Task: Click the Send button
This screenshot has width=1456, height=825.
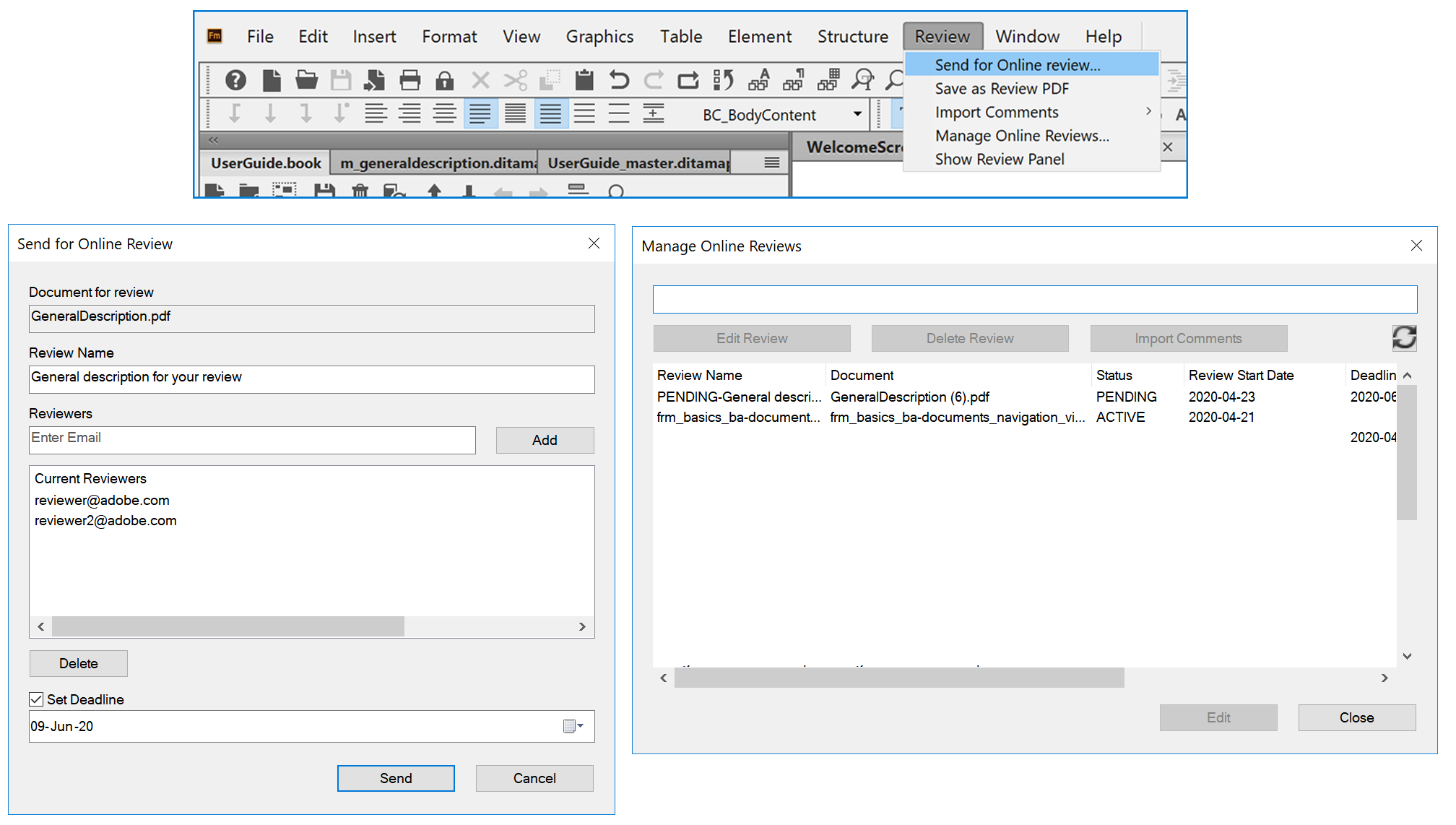Action: pos(396,778)
